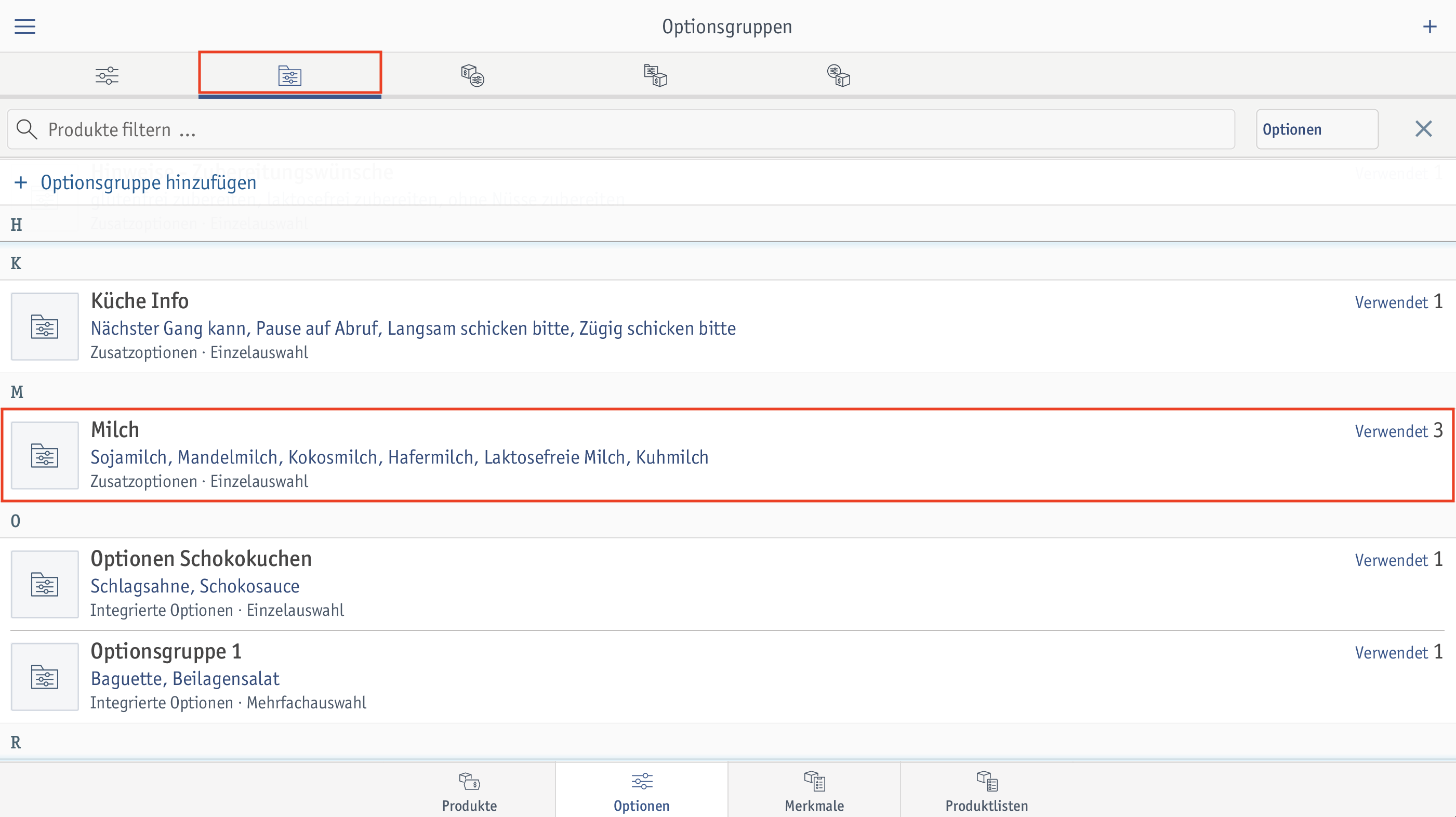Go to the Merkmale bottom tab
1456x817 pixels.
(x=814, y=792)
